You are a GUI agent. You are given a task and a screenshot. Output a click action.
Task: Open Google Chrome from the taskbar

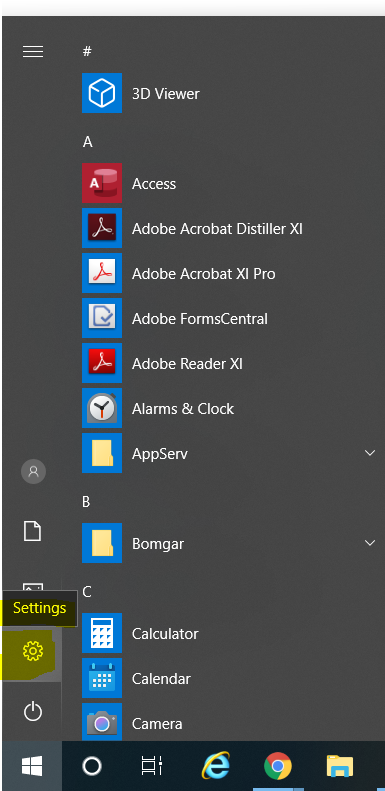(278, 766)
